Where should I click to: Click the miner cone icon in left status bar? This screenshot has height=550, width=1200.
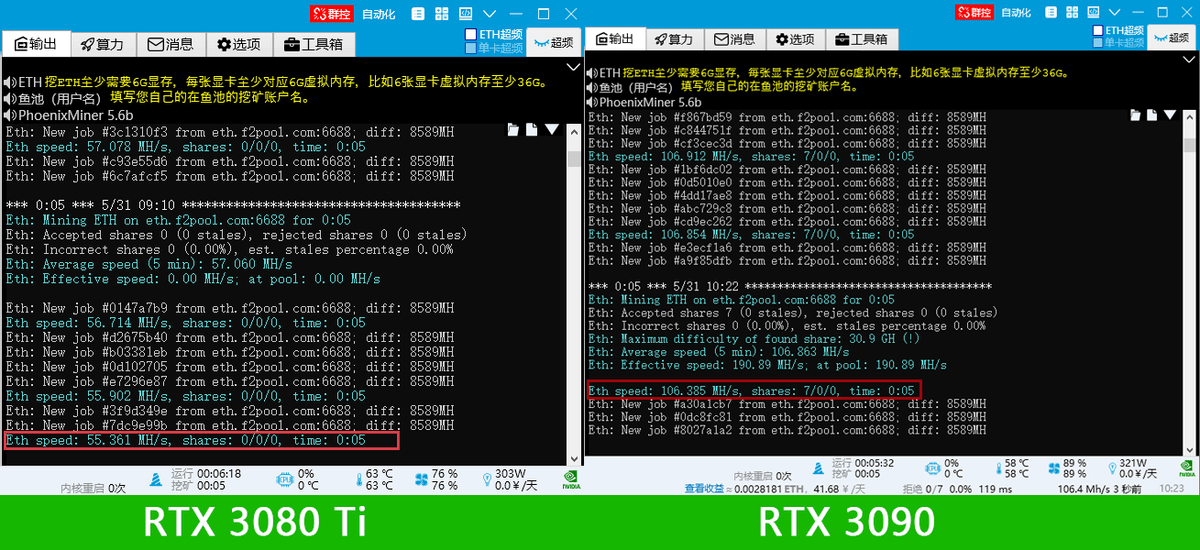pos(155,480)
